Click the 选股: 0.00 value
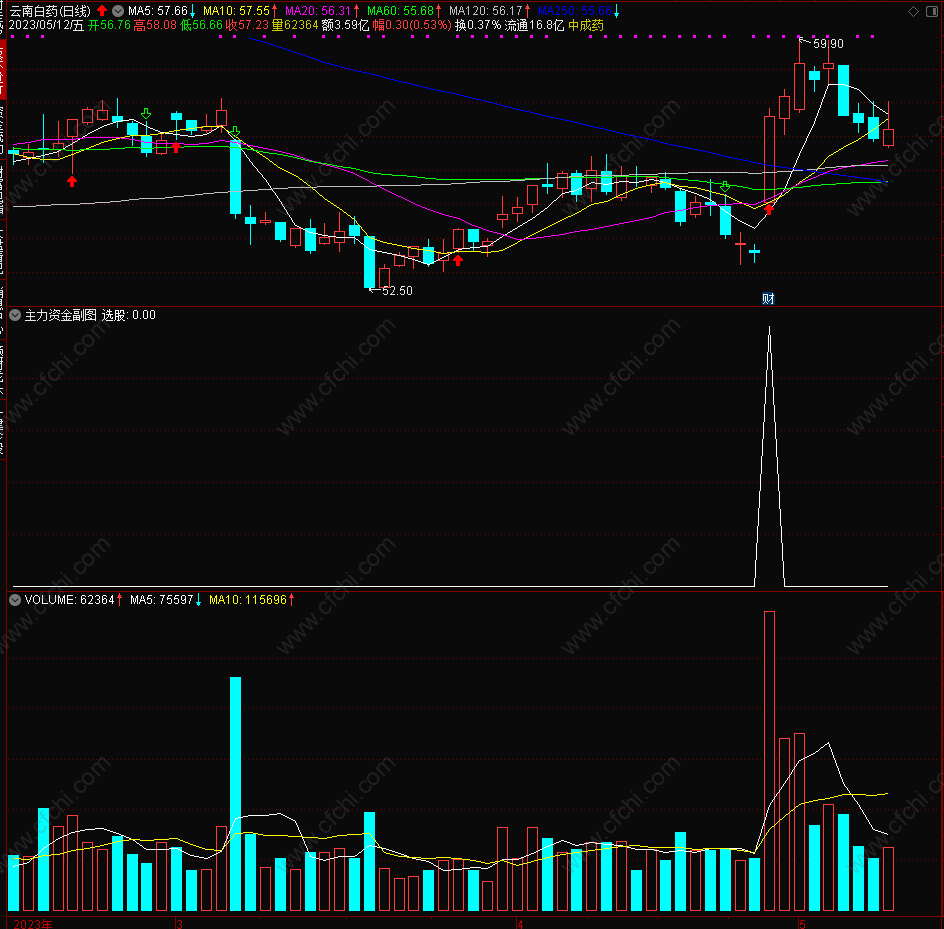 128,315
